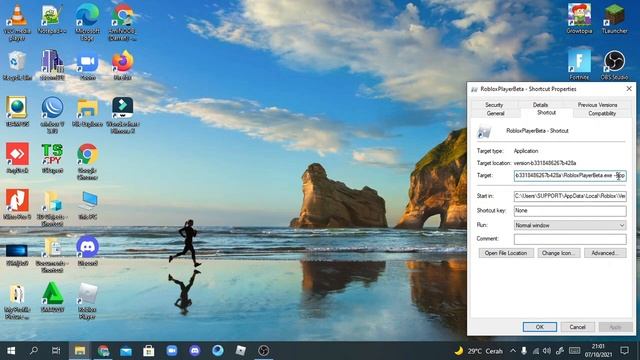The height and width of the screenshot is (360, 640).
Task: Open the Start menu
Action: pos(11,351)
